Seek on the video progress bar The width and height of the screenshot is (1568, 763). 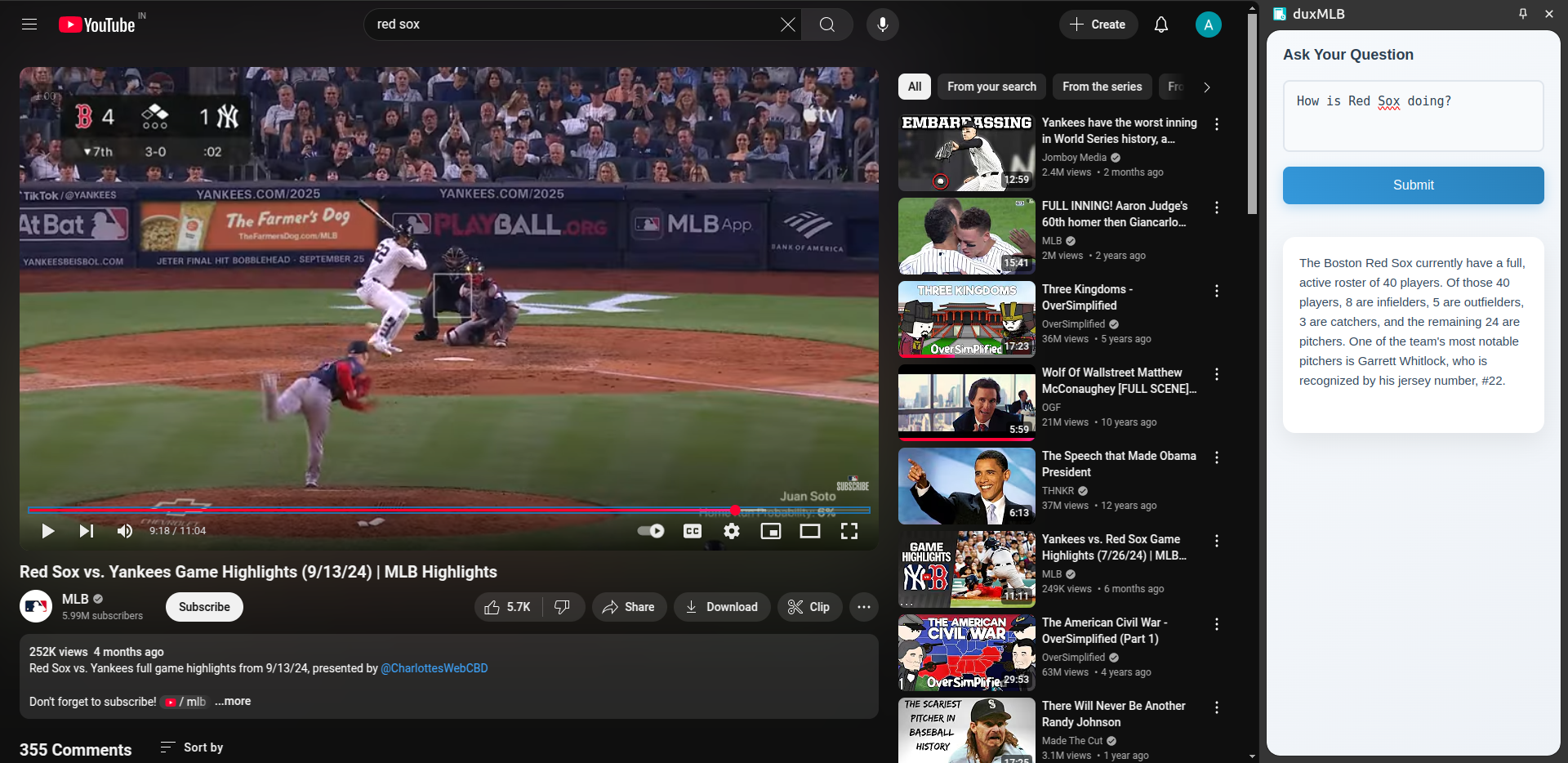448,511
